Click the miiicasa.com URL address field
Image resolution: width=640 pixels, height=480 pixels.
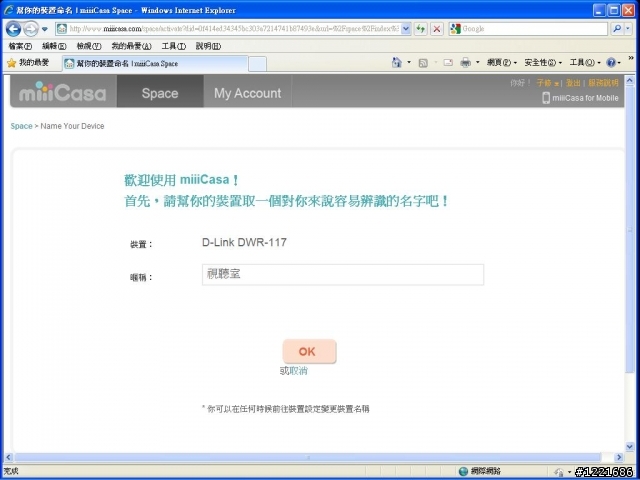[234, 29]
